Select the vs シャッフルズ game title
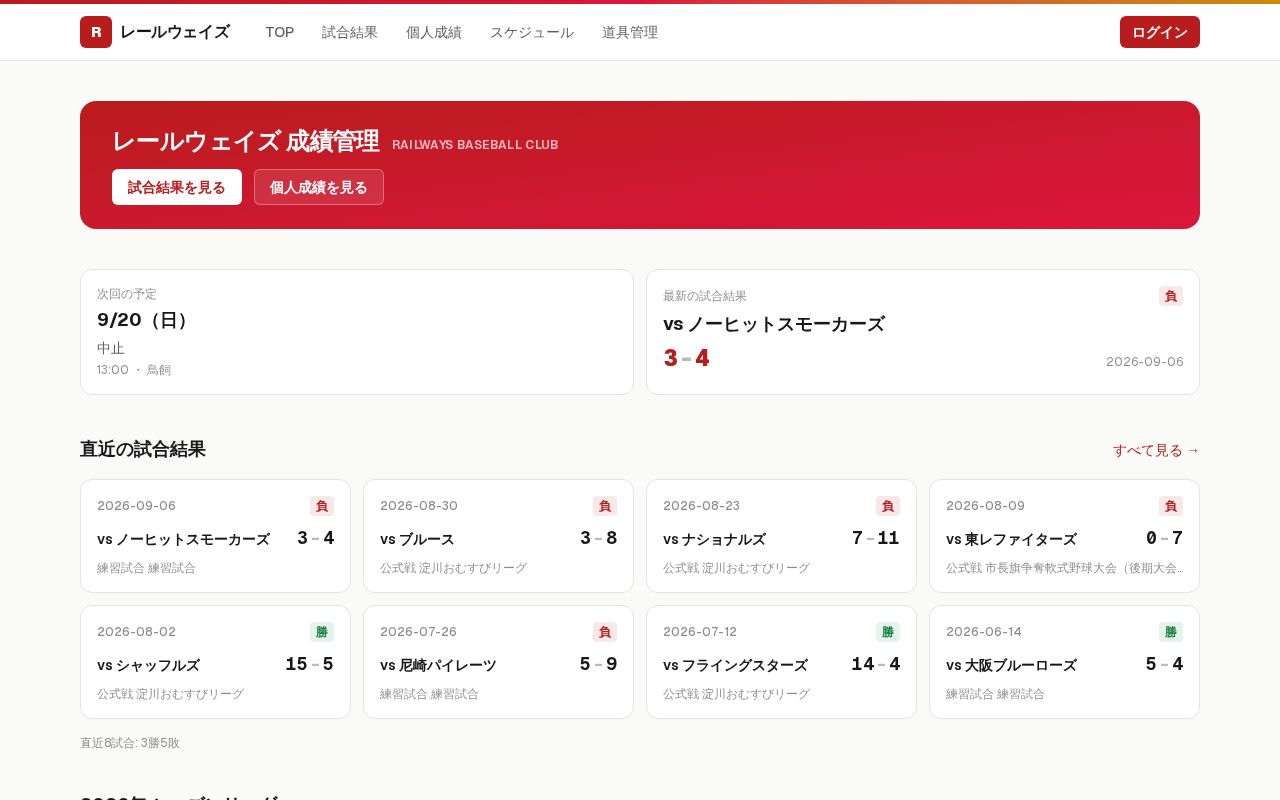Image resolution: width=1280 pixels, height=800 pixels. coord(148,665)
